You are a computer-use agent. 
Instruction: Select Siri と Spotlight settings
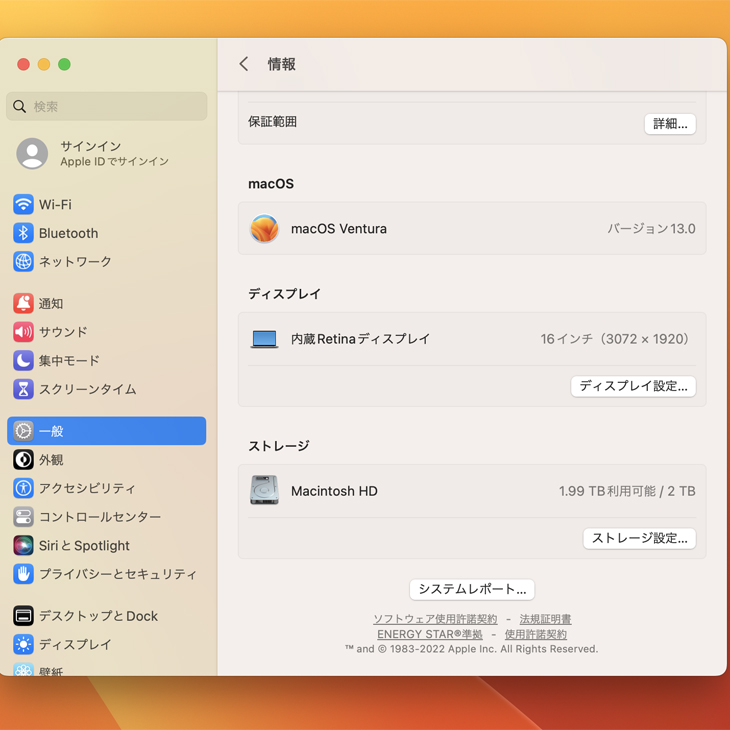[84, 546]
